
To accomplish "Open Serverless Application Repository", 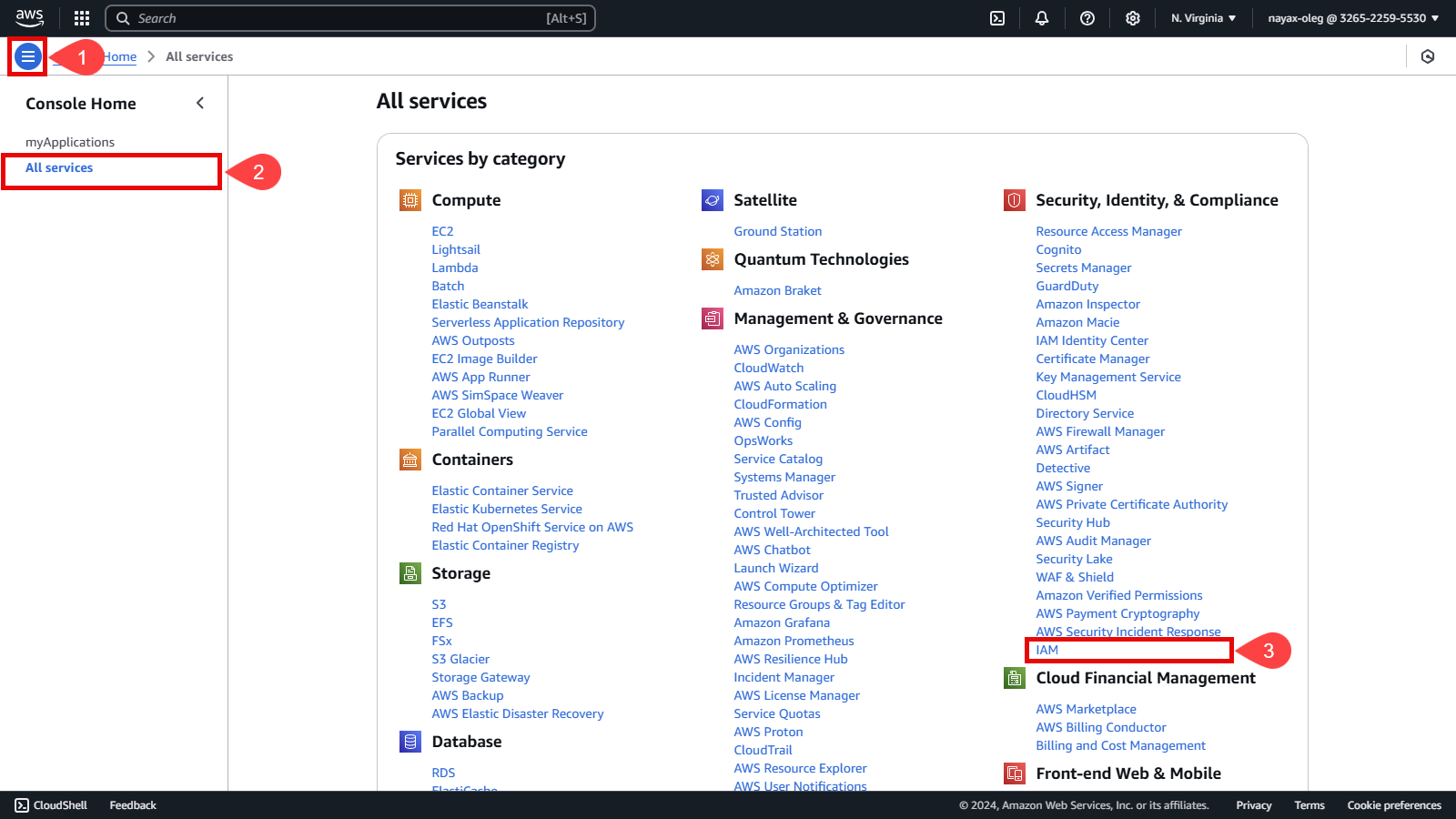I will 528,322.
